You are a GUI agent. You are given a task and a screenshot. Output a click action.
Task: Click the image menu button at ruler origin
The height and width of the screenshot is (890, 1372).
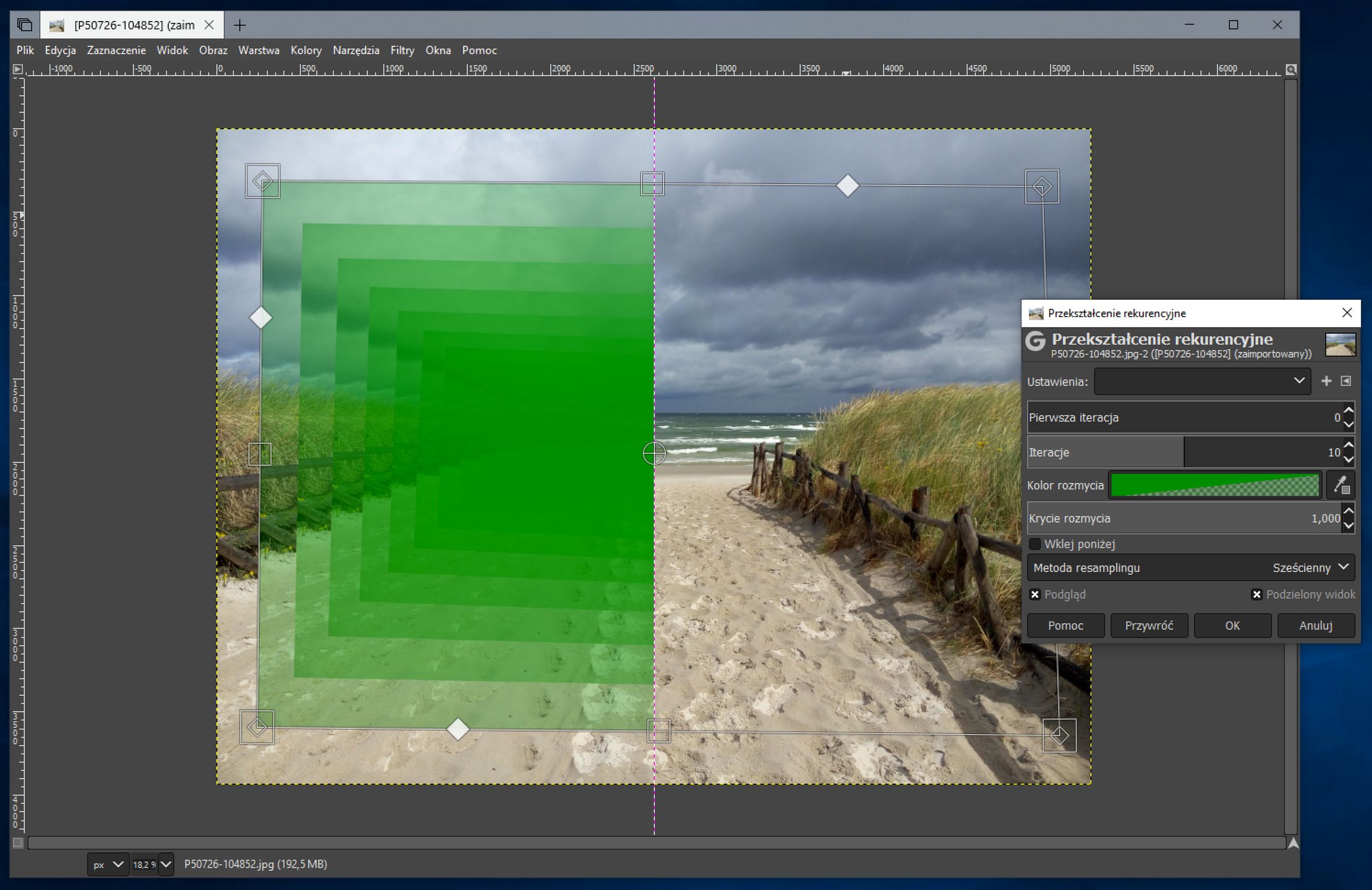(x=18, y=69)
